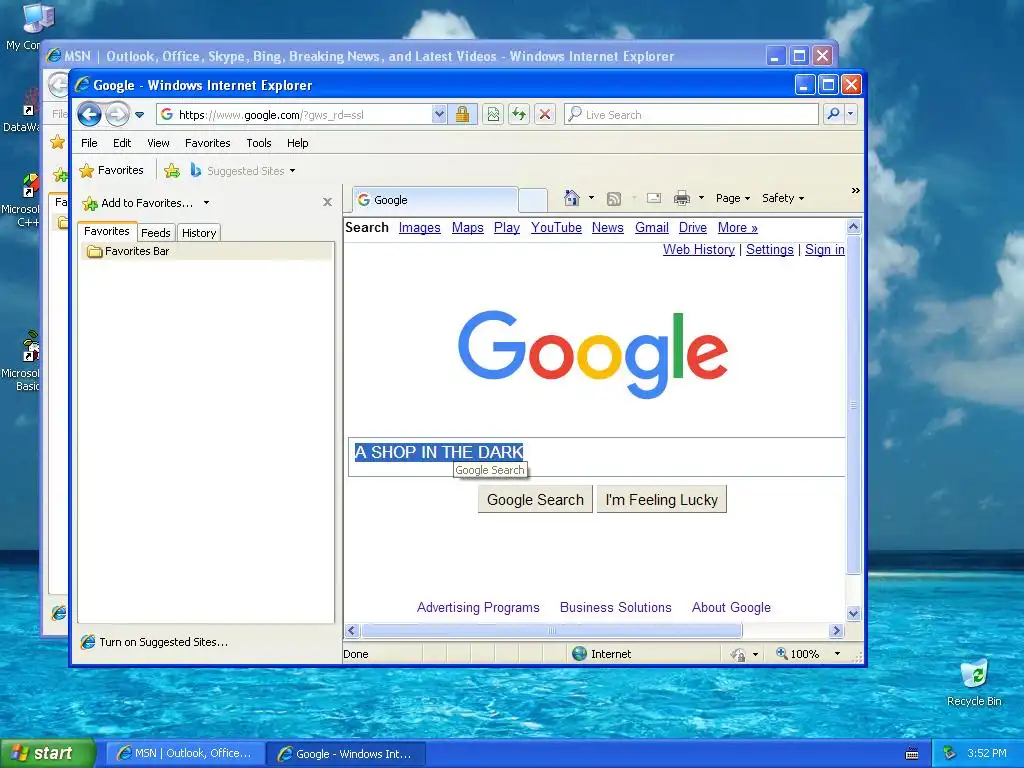Expand the Home button dropdown arrow

[x=592, y=198]
